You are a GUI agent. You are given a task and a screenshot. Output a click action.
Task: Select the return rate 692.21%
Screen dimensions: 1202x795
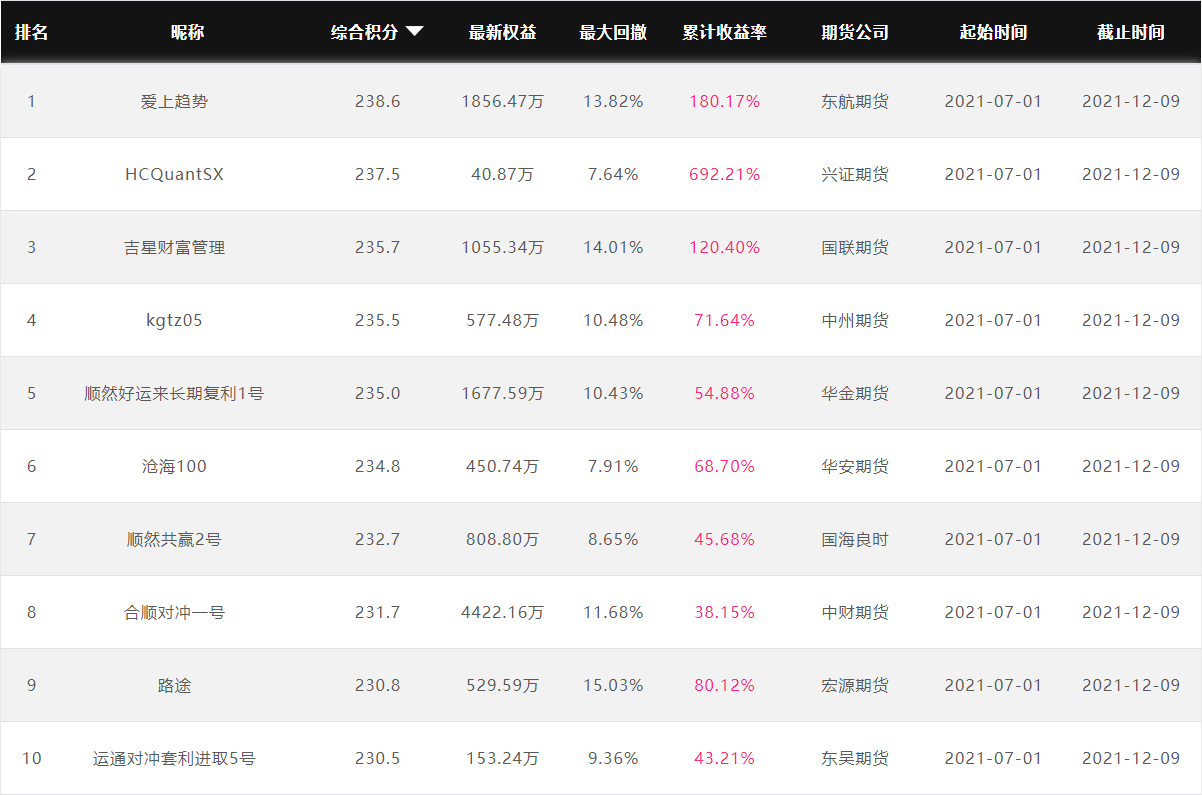725,174
